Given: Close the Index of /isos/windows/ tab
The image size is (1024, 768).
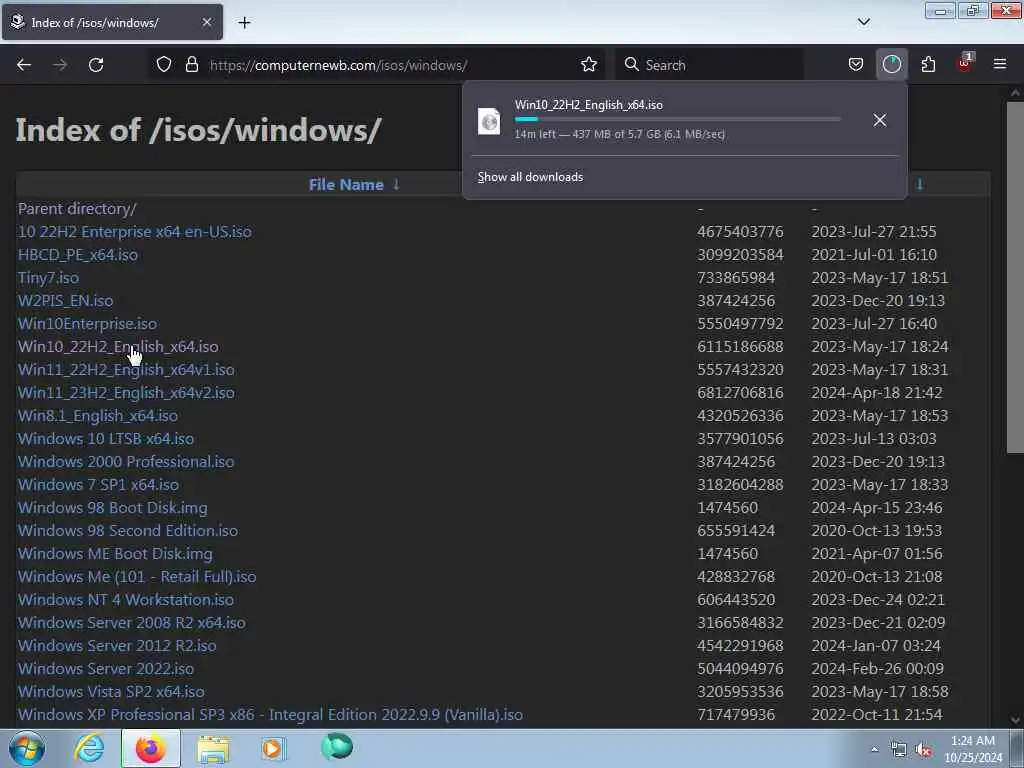Looking at the screenshot, I should (206, 23).
